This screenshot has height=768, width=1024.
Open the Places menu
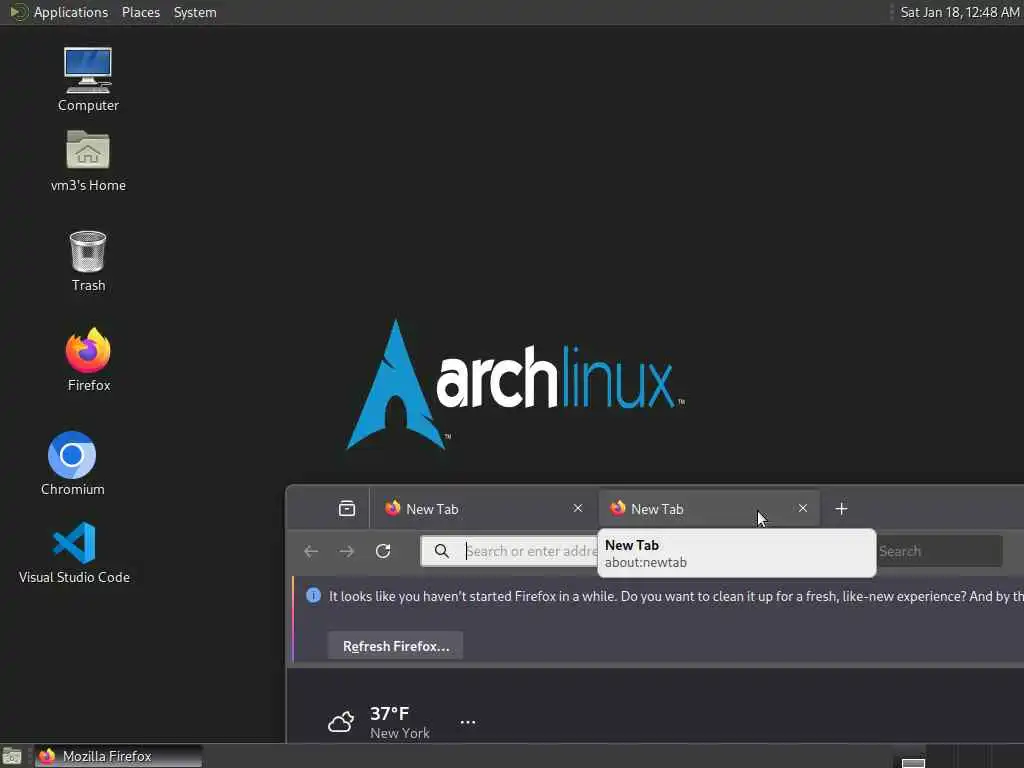(140, 12)
